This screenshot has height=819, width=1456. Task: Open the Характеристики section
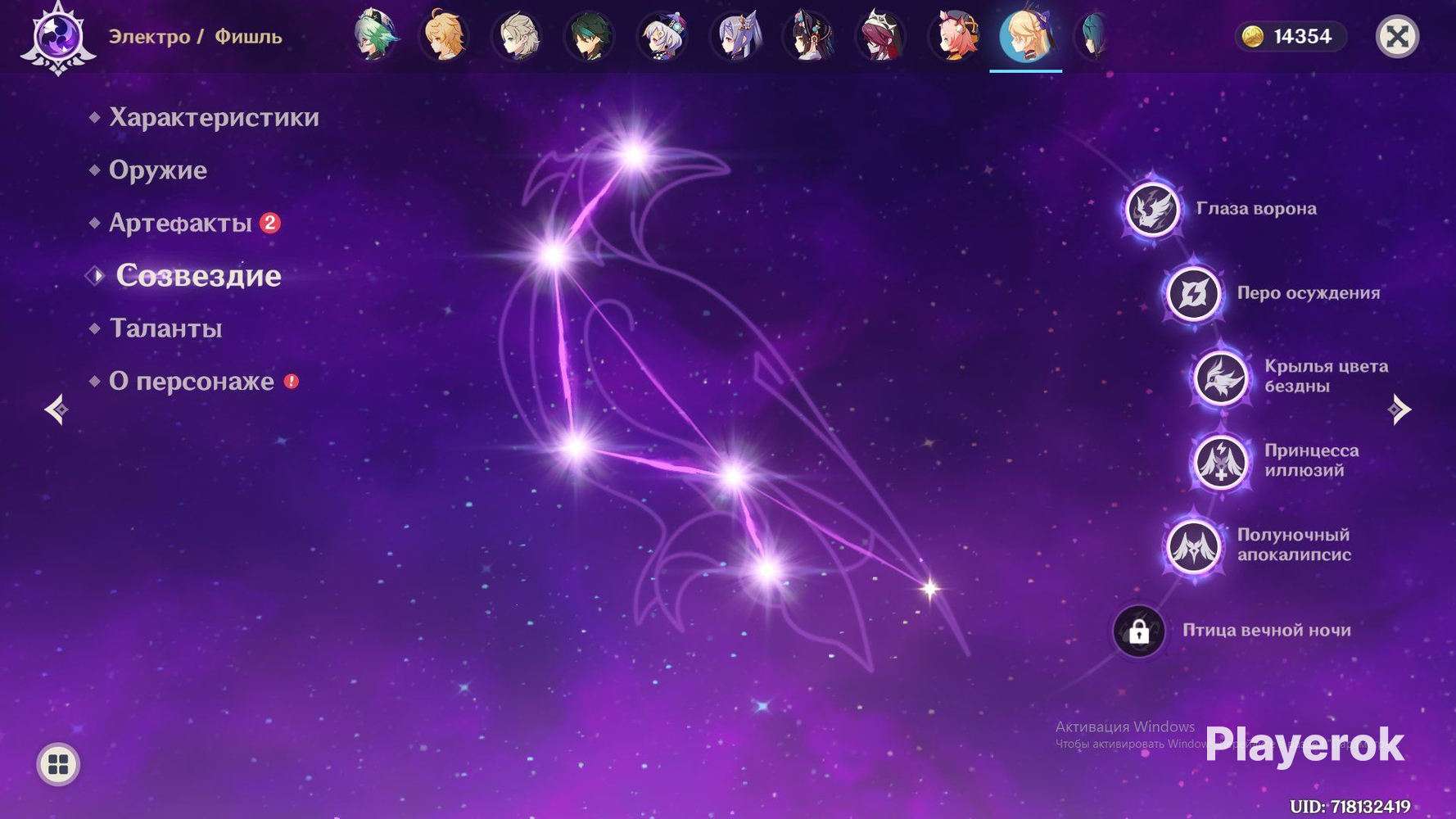(x=214, y=117)
